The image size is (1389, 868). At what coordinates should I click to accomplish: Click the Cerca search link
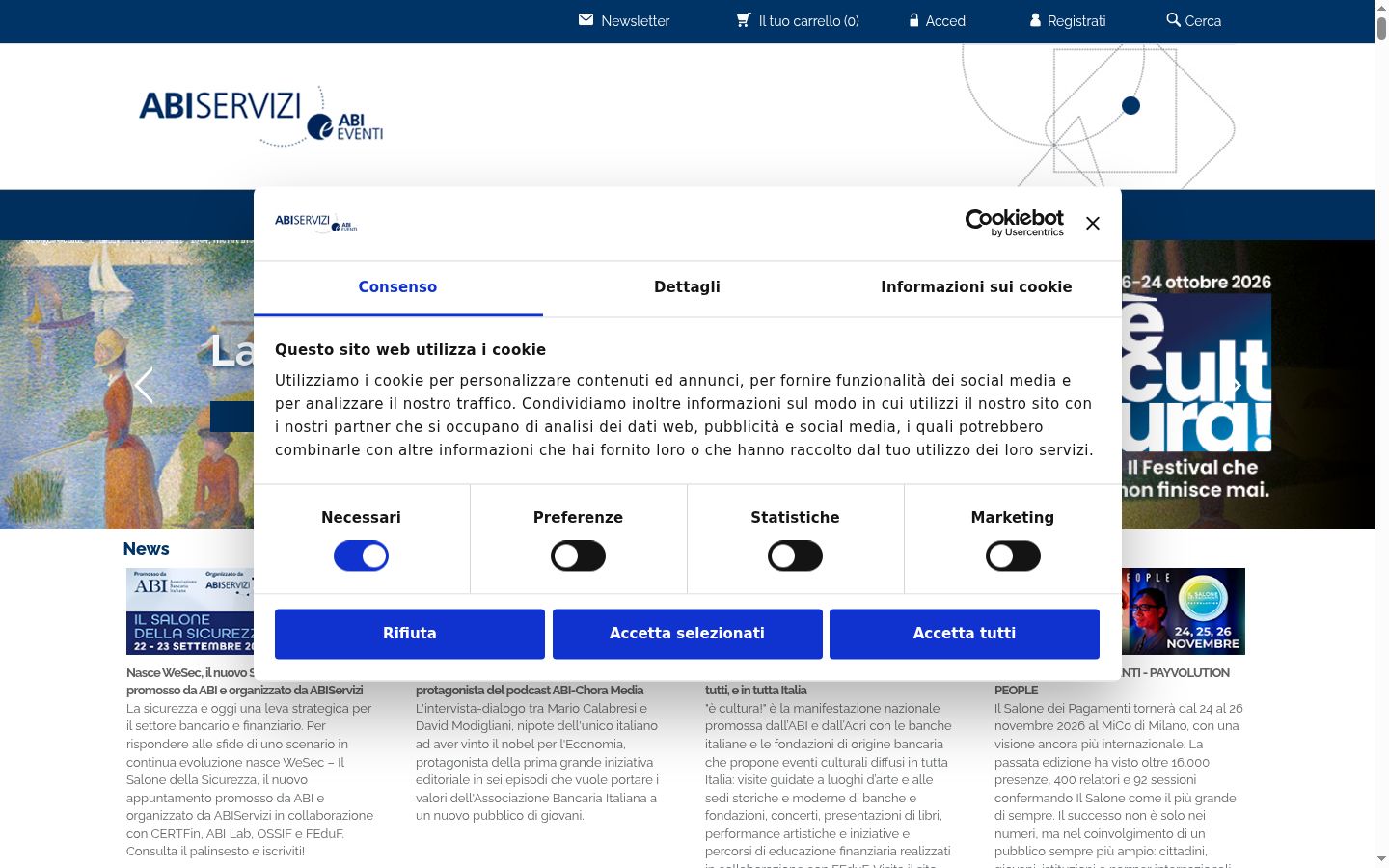pos(1203,20)
